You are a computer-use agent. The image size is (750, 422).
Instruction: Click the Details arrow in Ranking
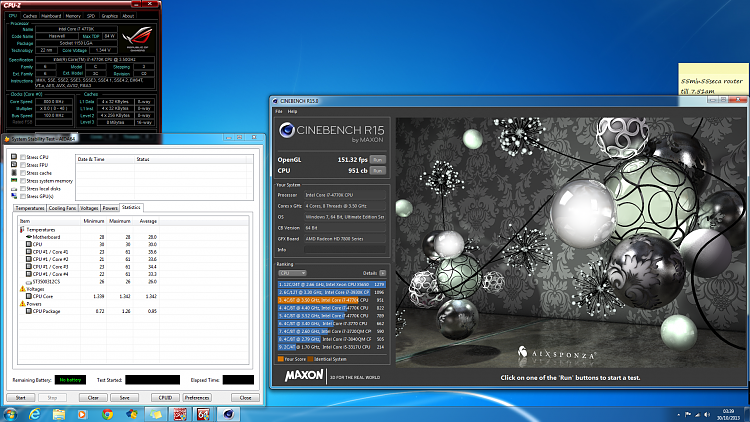click(383, 273)
